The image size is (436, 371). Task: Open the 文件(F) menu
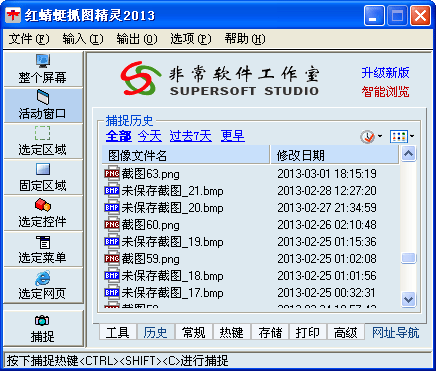pyautogui.click(x=29, y=39)
